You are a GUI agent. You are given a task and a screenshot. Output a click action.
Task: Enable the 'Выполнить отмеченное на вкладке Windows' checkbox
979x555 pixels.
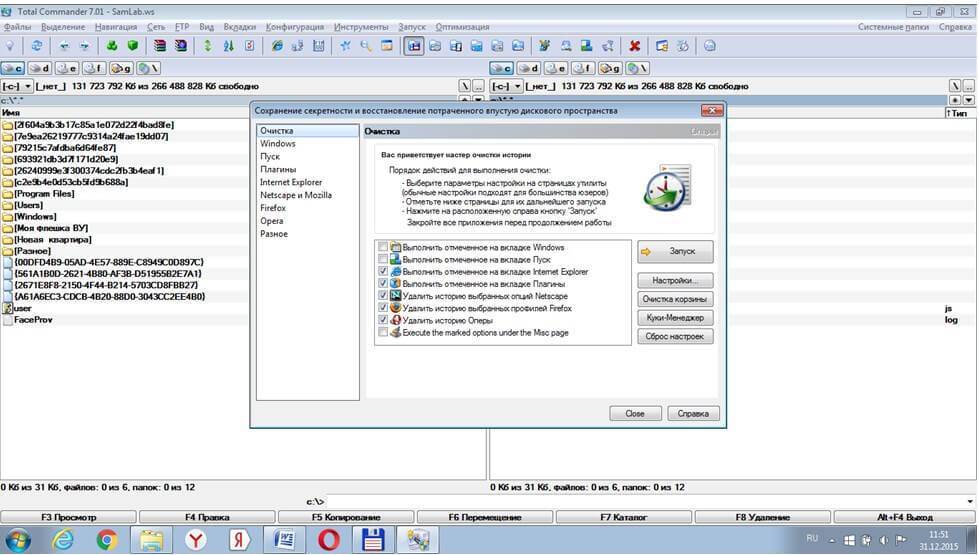(384, 247)
